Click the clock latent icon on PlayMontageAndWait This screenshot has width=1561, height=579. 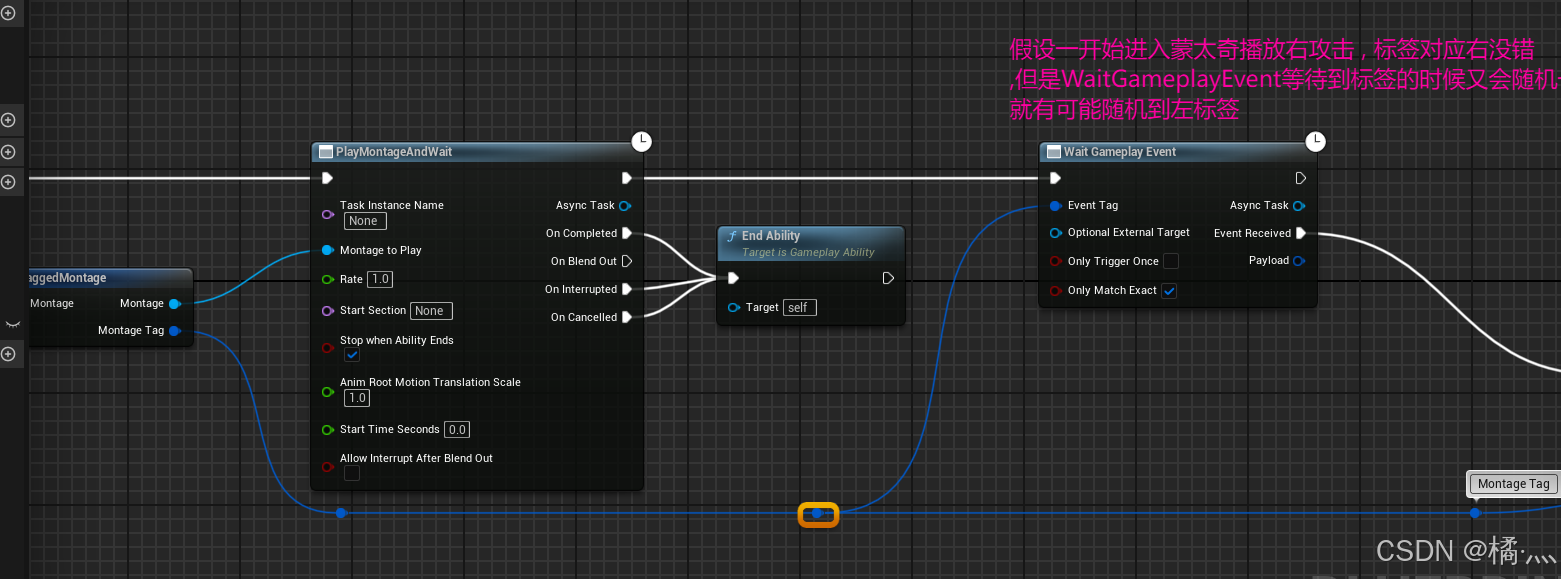pyautogui.click(x=641, y=140)
